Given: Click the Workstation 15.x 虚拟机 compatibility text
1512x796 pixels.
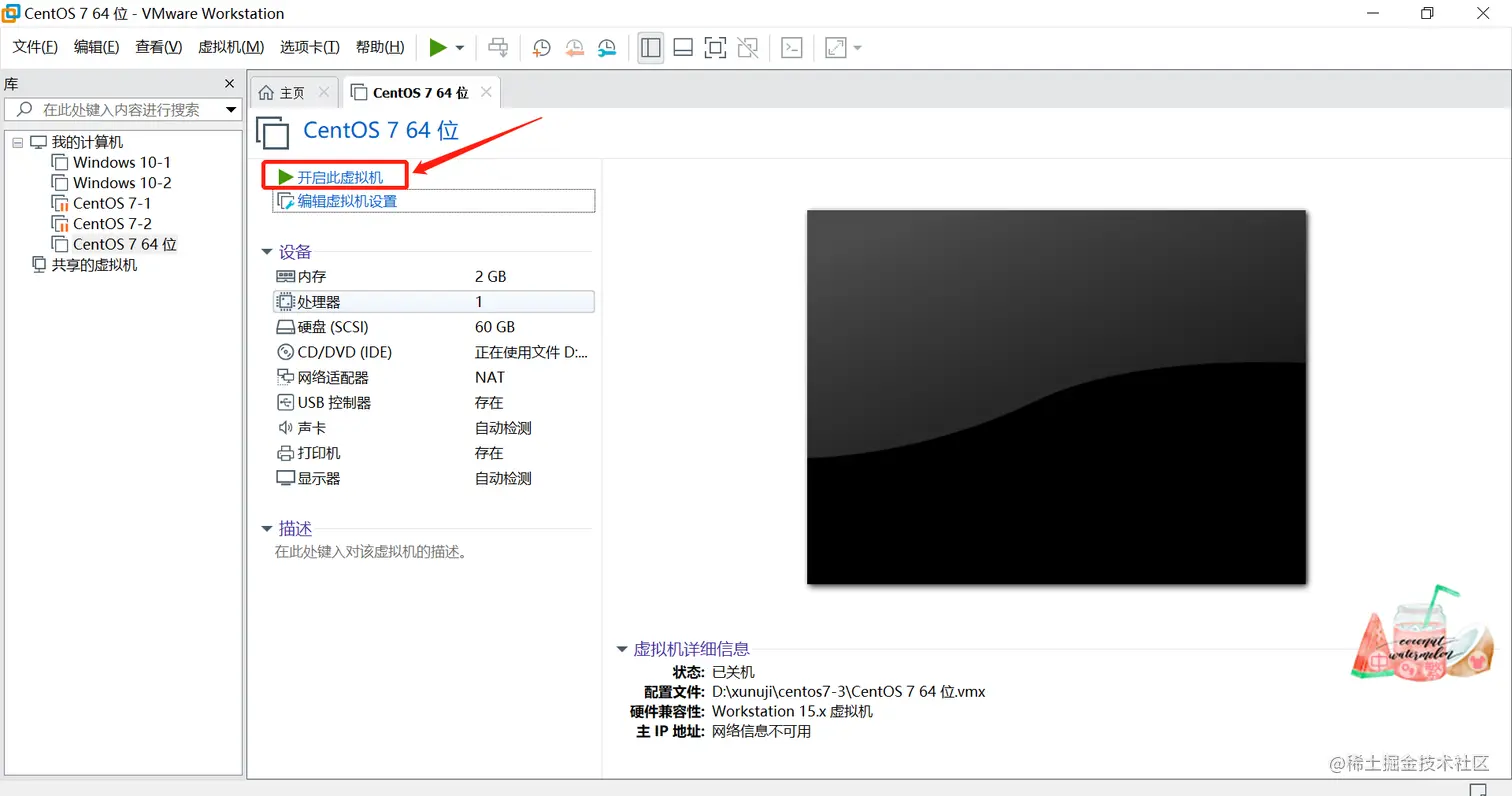Looking at the screenshot, I should tap(792, 711).
